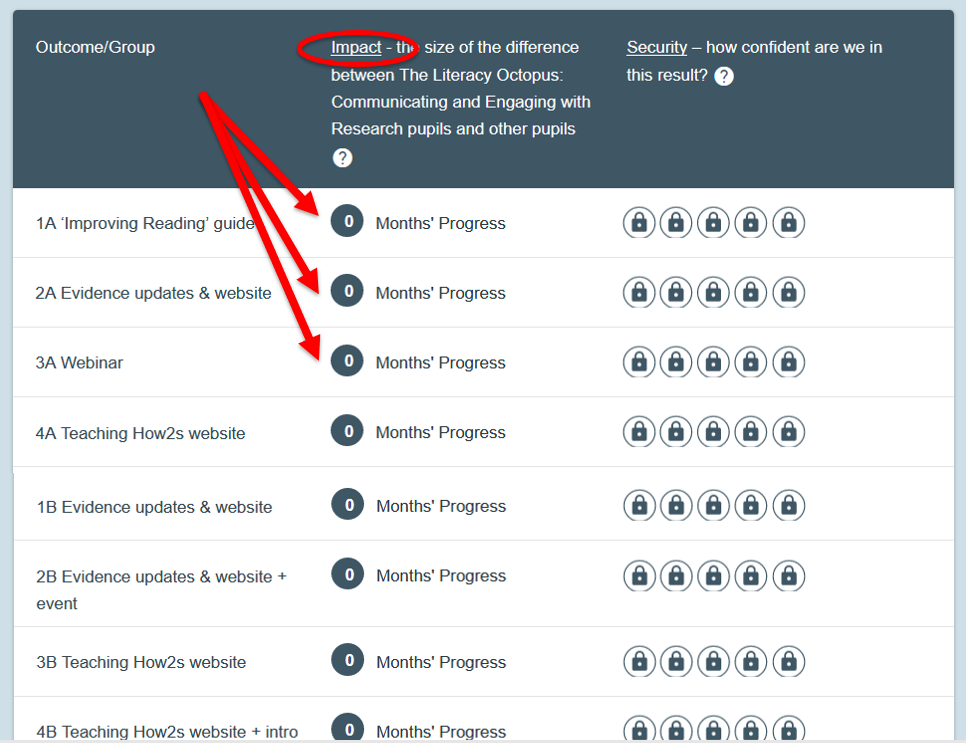Image resolution: width=966 pixels, height=743 pixels.
Task: Click the Outcome/Group column header
Action: tap(95, 47)
